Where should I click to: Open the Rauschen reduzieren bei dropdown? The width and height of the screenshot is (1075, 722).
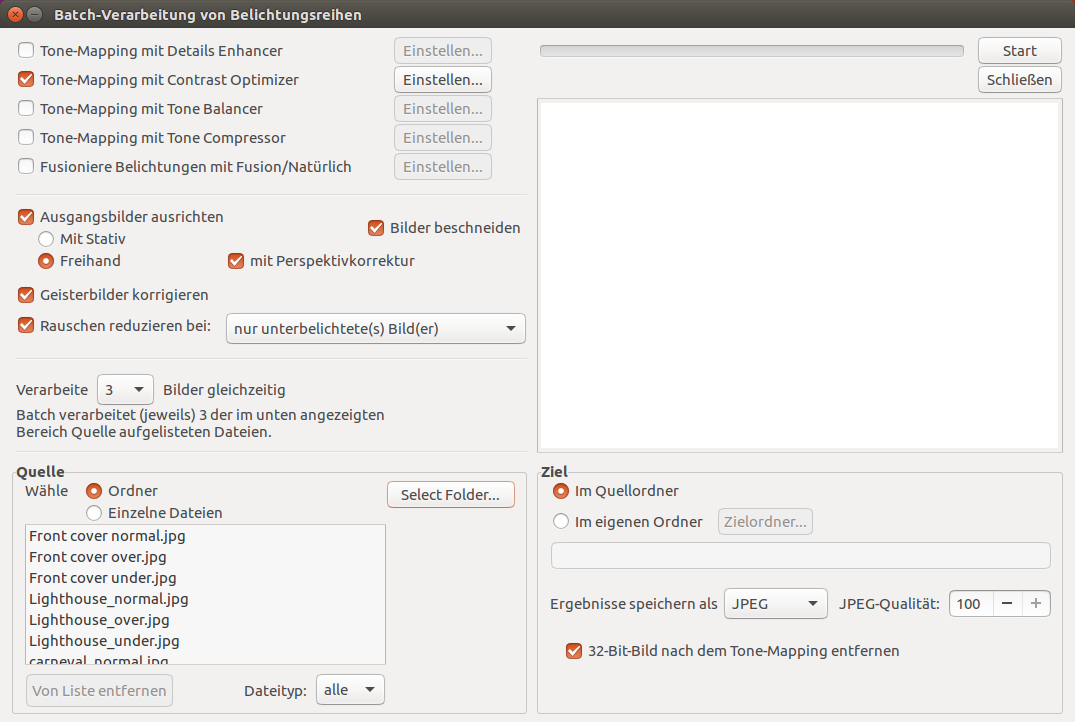point(375,329)
